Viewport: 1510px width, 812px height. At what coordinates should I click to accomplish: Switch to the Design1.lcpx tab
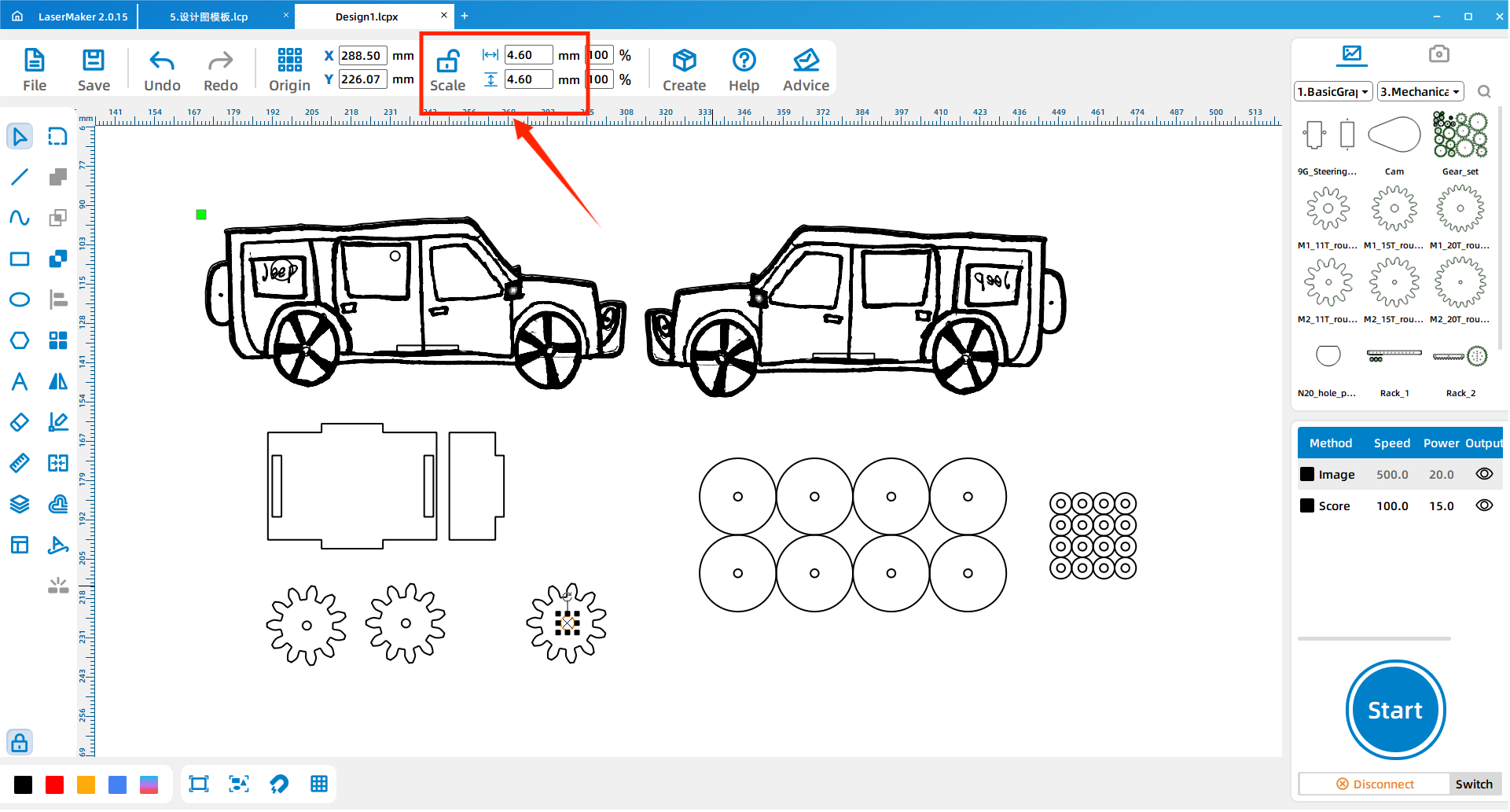[x=366, y=17]
